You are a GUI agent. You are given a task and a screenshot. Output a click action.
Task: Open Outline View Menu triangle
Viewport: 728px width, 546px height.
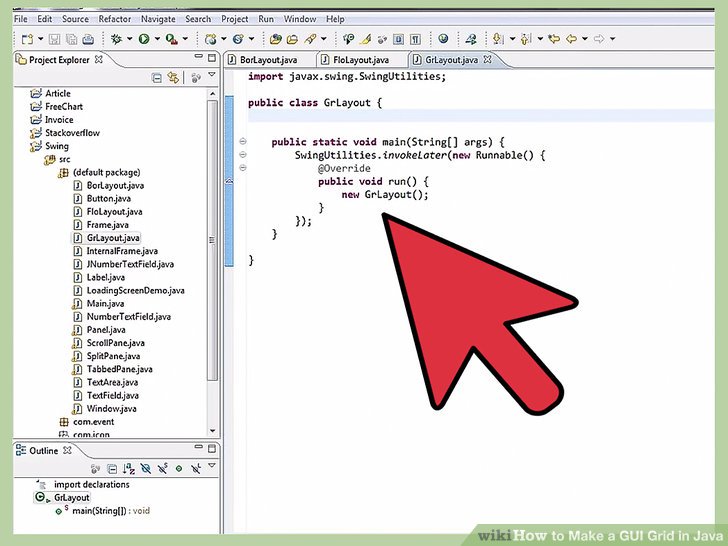[212, 465]
